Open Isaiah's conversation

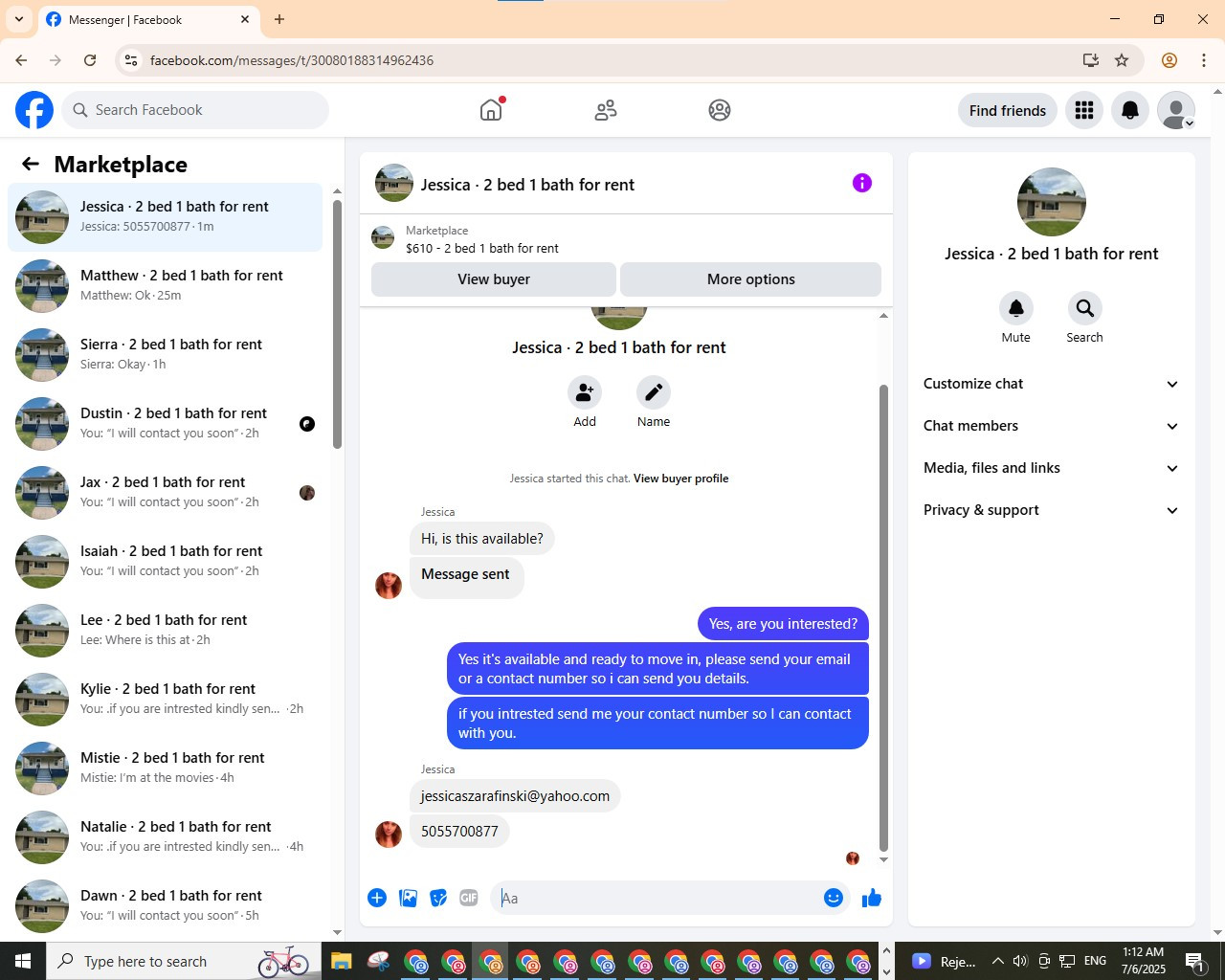(166, 562)
